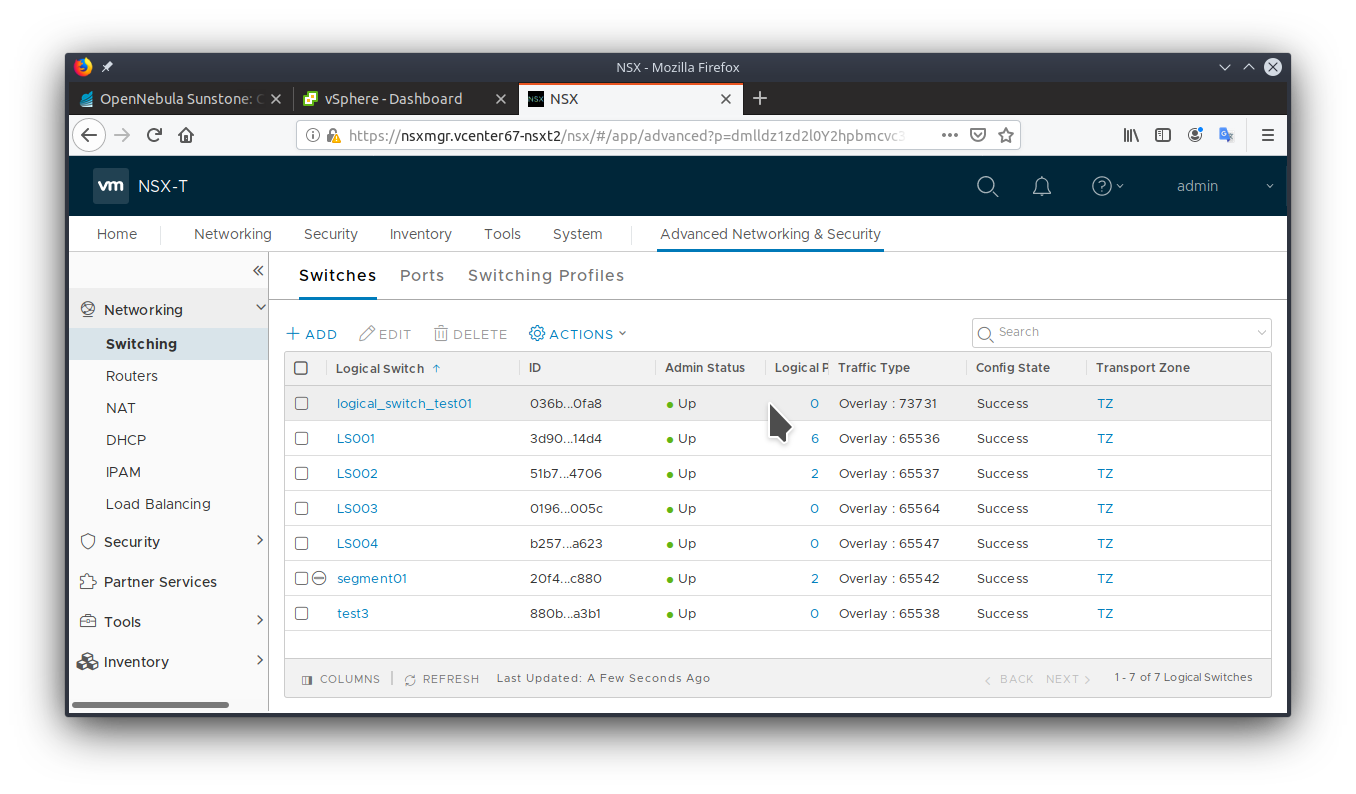
Task: Open the admin user dropdown
Action: (x=1225, y=186)
